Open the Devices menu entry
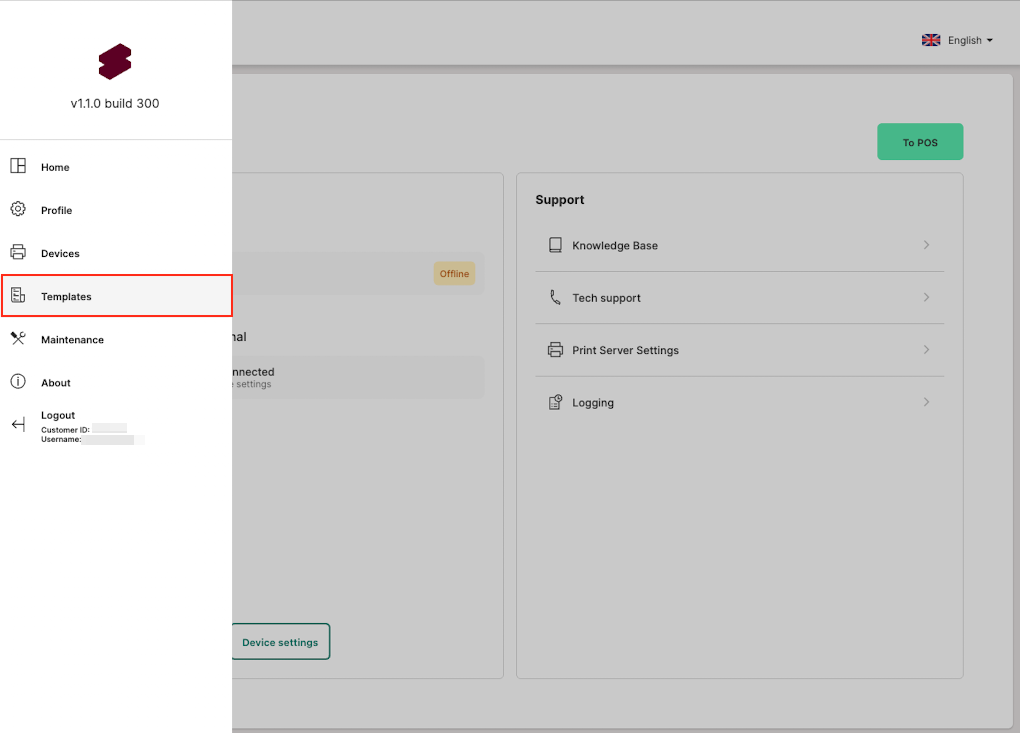The image size is (1020, 733). pyautogui.click(x=60, y=253)
